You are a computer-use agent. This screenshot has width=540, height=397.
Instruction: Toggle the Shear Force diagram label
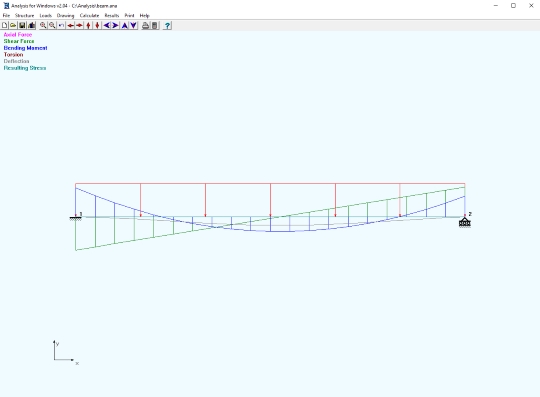tap(19, 41)
